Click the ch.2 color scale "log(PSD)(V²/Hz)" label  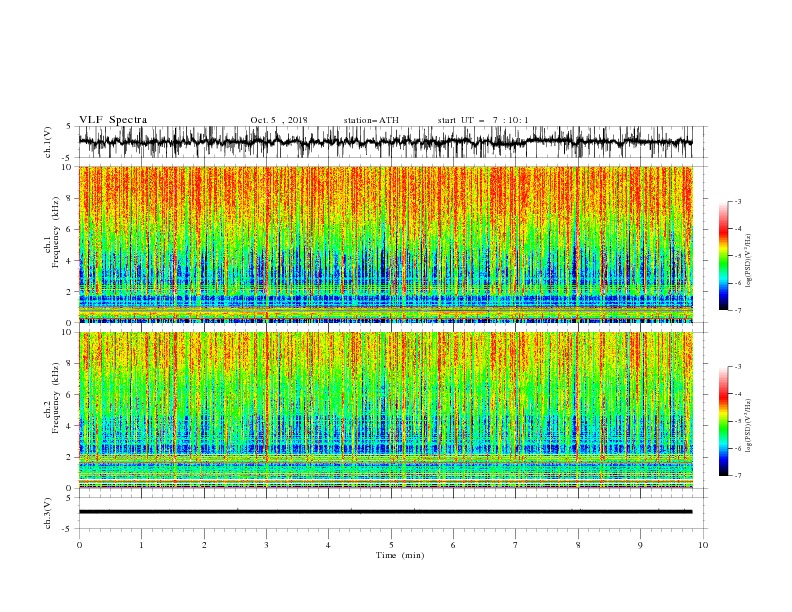click(x=748, y=426)
